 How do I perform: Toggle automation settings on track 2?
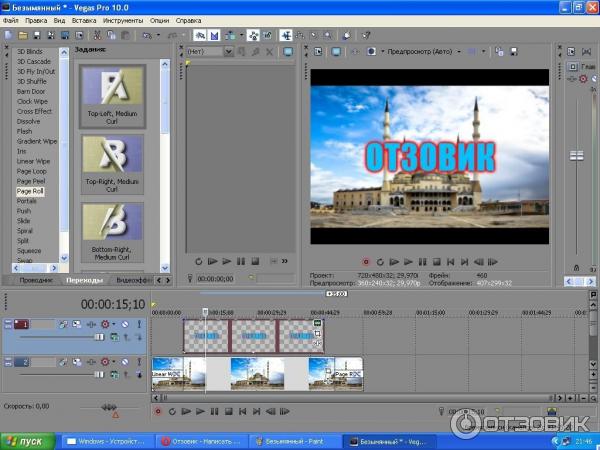104,362
